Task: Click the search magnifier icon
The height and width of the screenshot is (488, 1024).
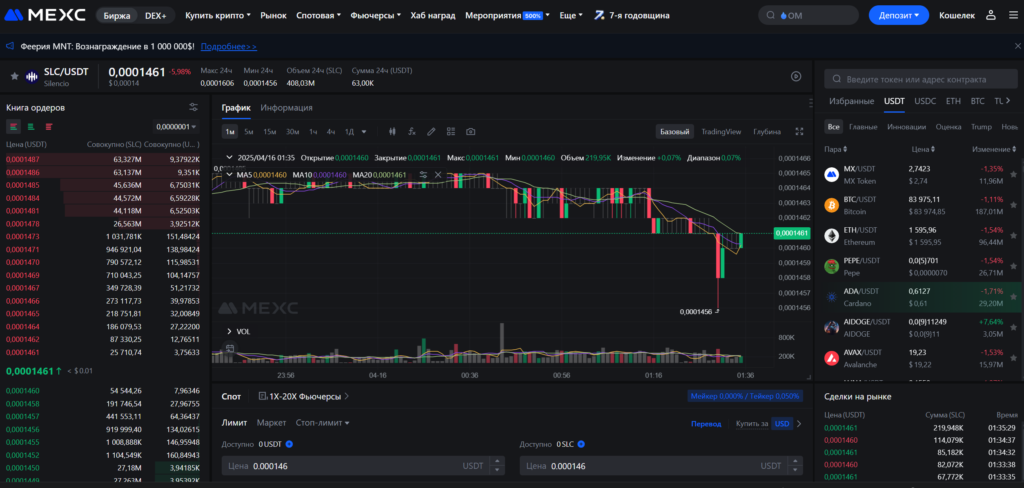Action: (x=771, y=15)
